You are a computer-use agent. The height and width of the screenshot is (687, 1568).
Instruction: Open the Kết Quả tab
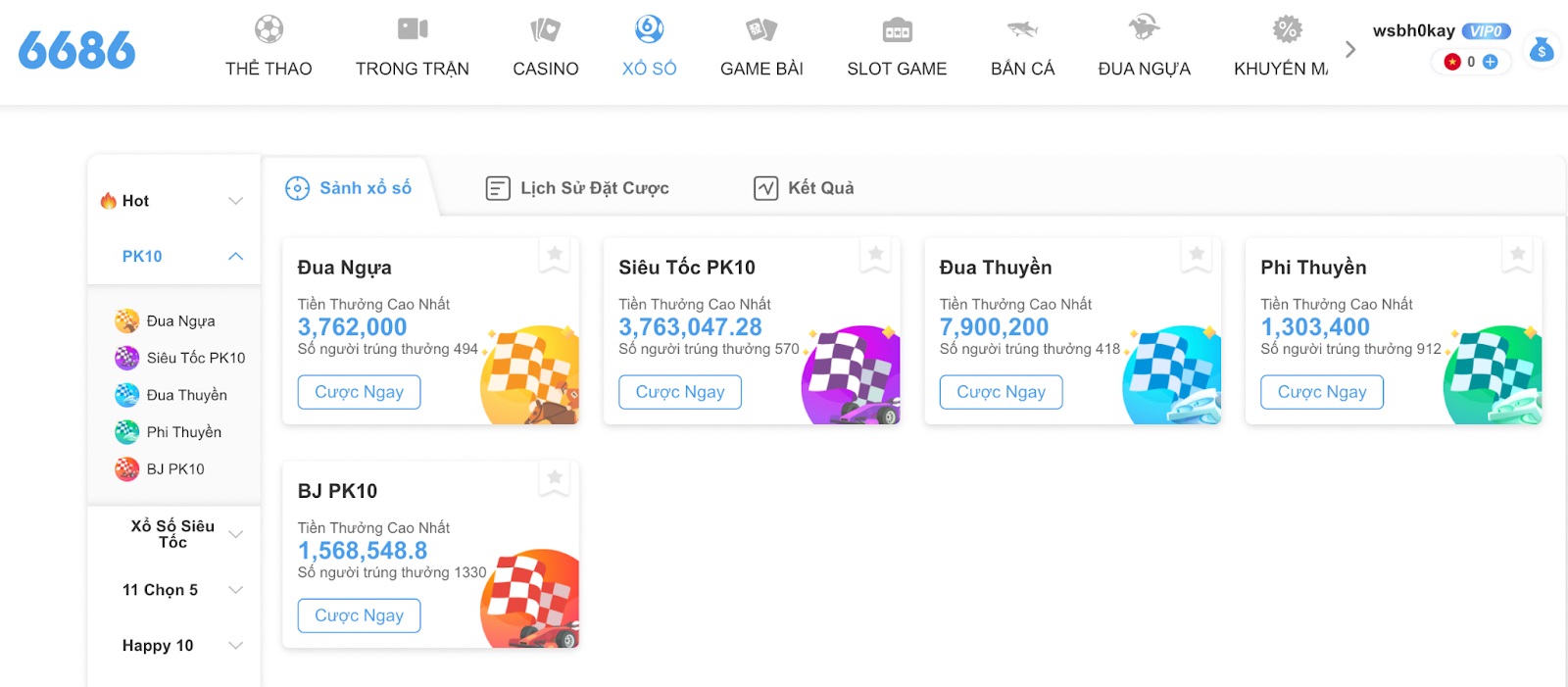804,188
